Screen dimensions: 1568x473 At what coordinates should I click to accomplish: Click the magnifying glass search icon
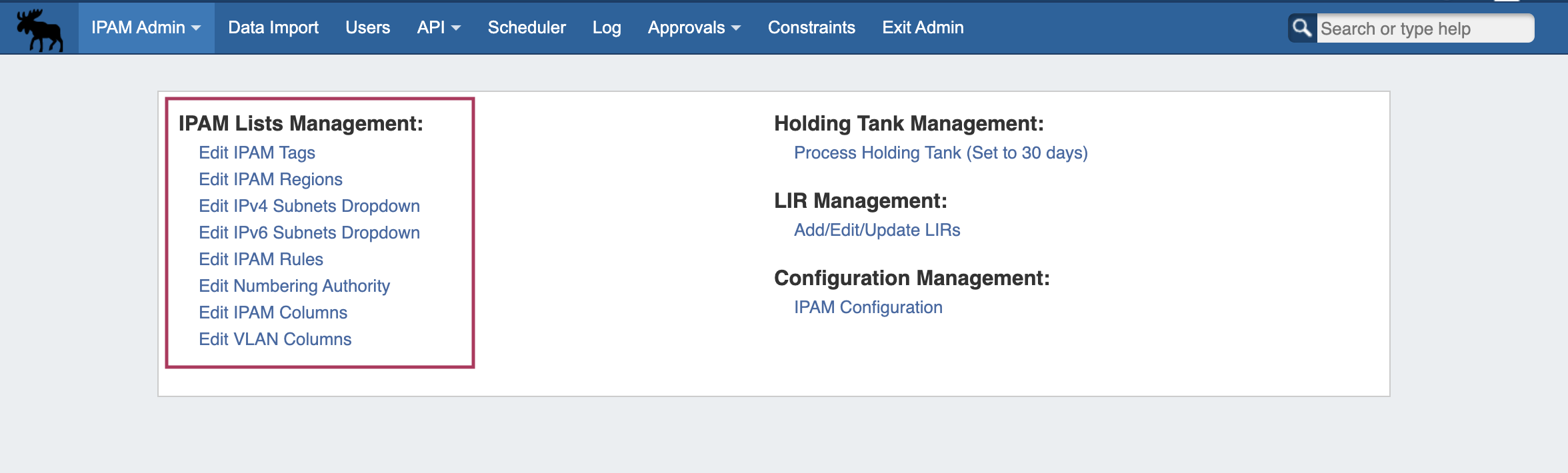pyautogui.click(x=1301, y=28)
